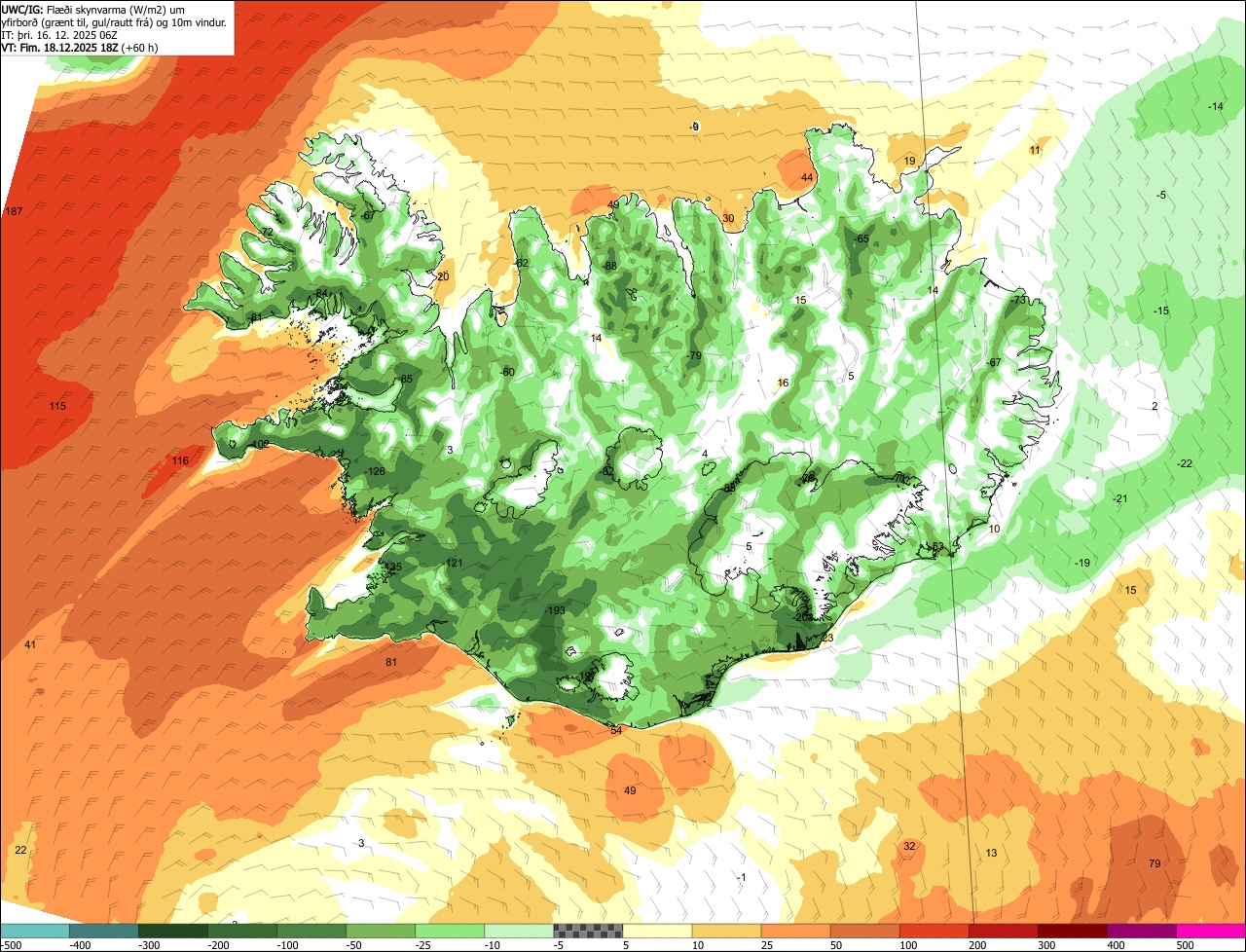Pick the 25 to 50 orange legend swatch
The image size is (1246, 952).
click(x=795, y=931)
